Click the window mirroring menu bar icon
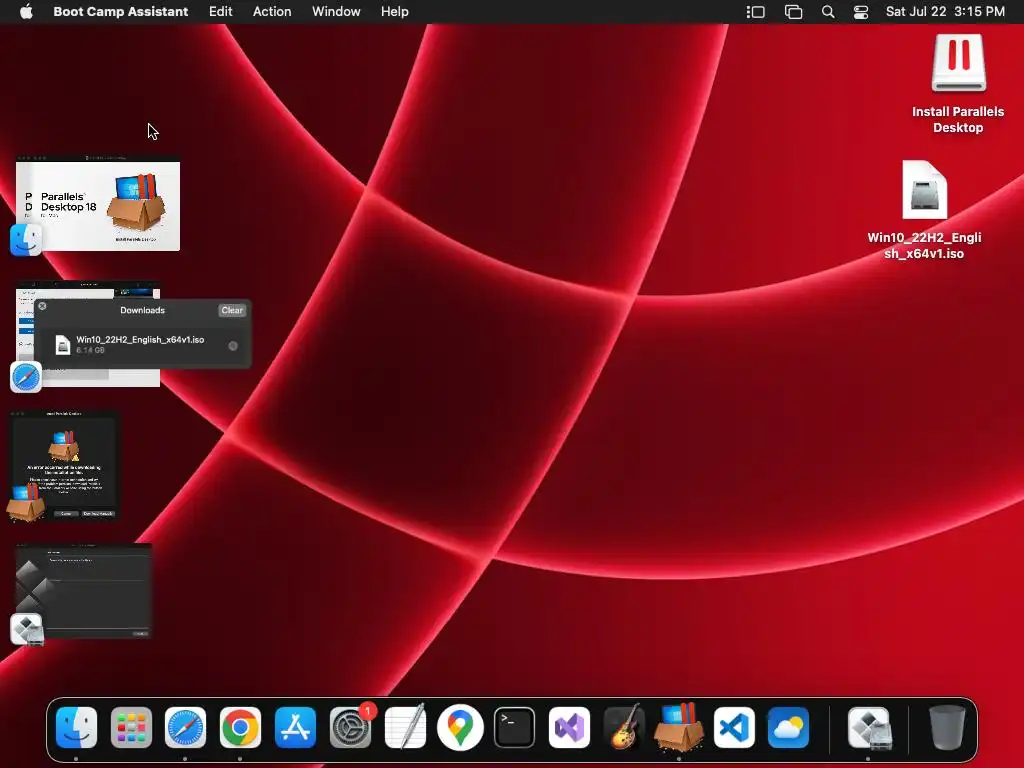 pos(793,12)
